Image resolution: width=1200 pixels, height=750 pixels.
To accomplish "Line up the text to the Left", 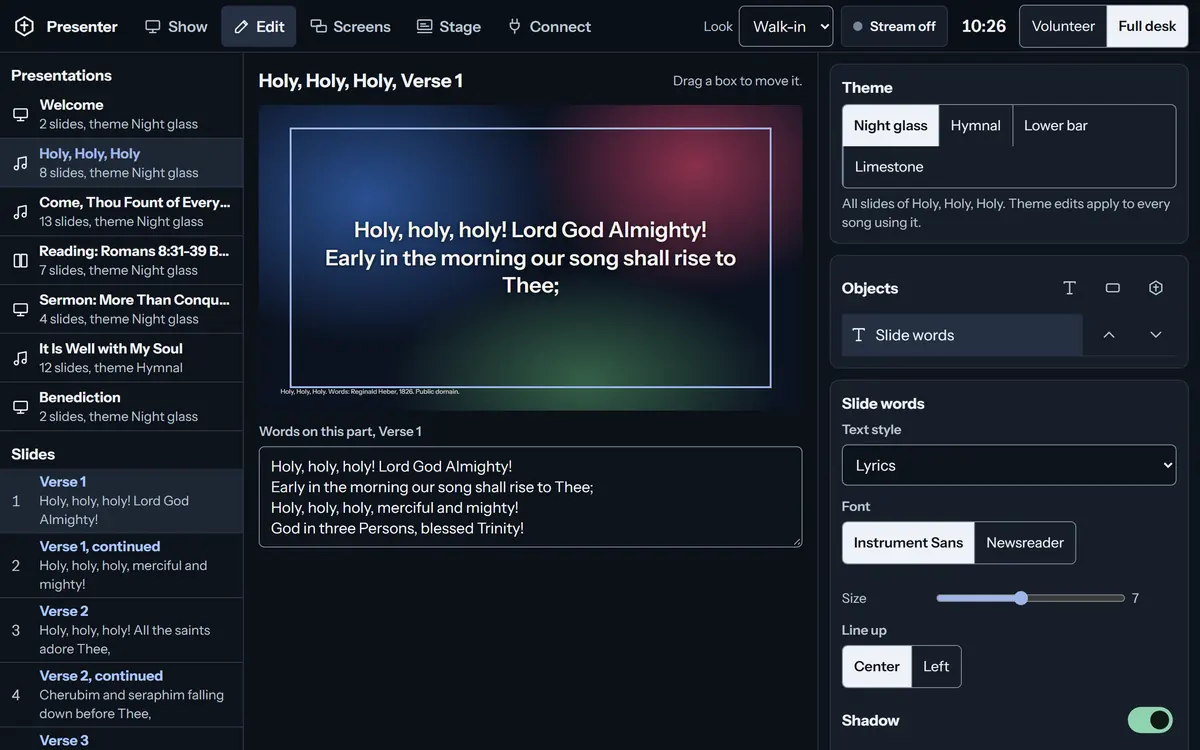I will pos(936,667).
